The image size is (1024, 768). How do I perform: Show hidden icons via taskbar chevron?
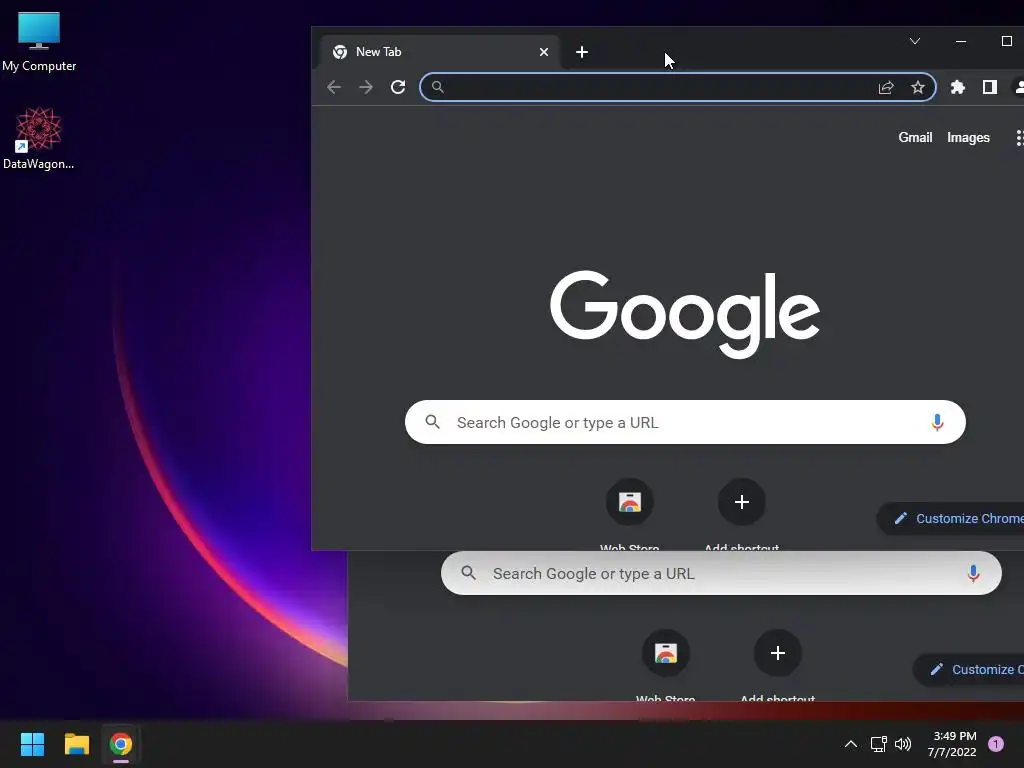pos(850,744)
